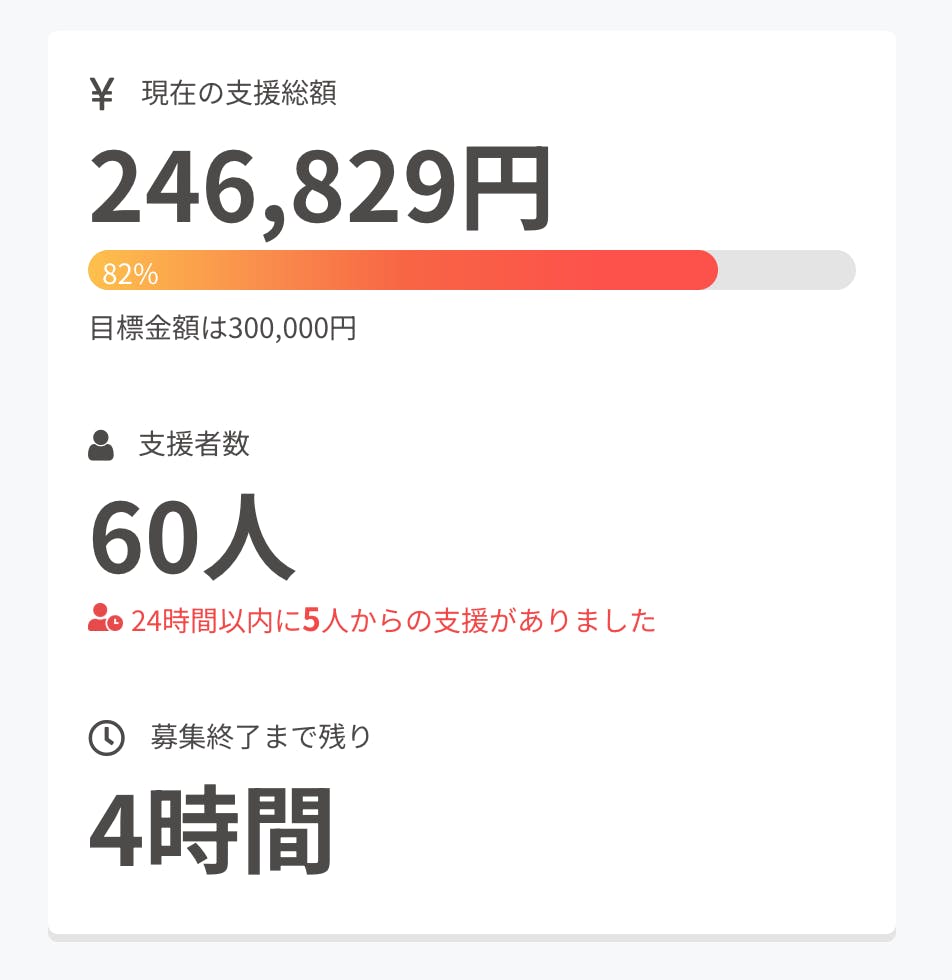The width and height of the screenshot is (952, 980).
Task: Click the gray unfilled end of progress bar
Action: [x=790, y=270]
